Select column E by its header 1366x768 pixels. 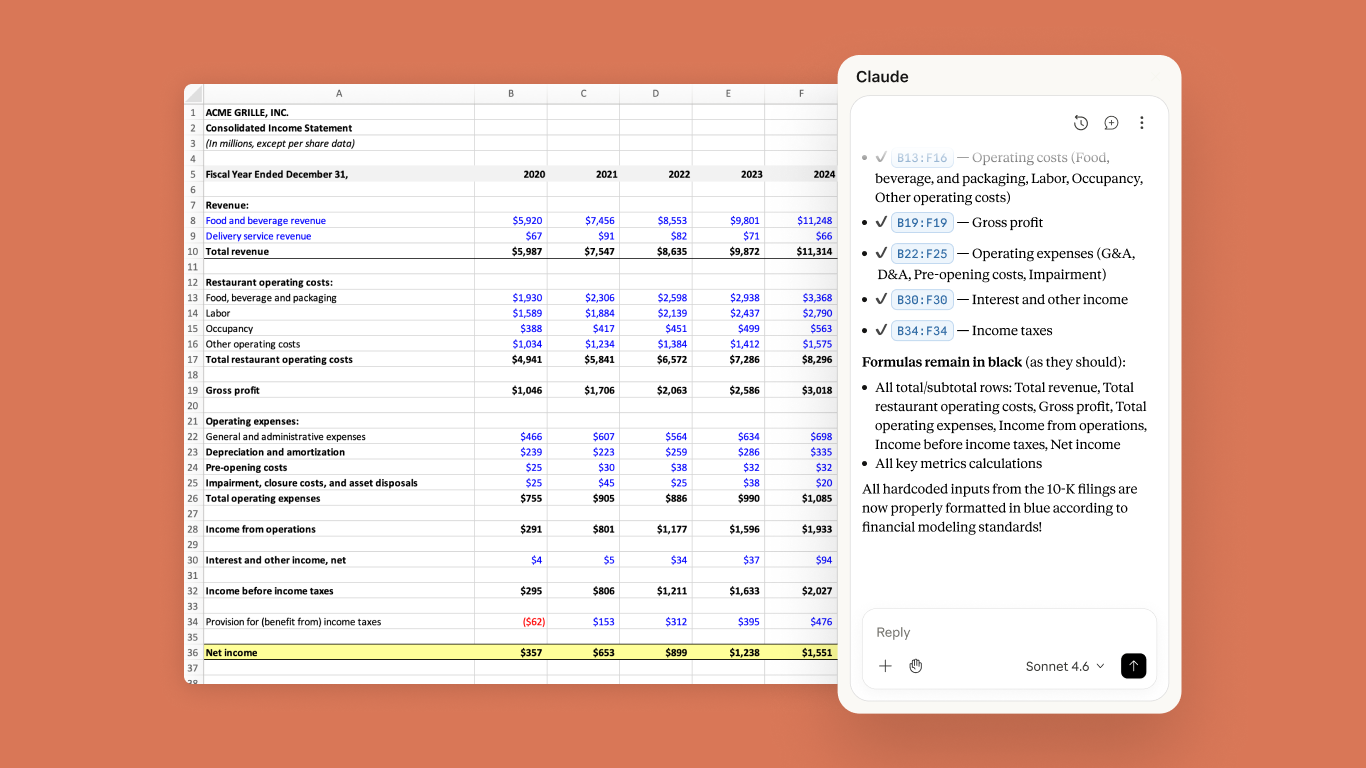pos(728,94)
